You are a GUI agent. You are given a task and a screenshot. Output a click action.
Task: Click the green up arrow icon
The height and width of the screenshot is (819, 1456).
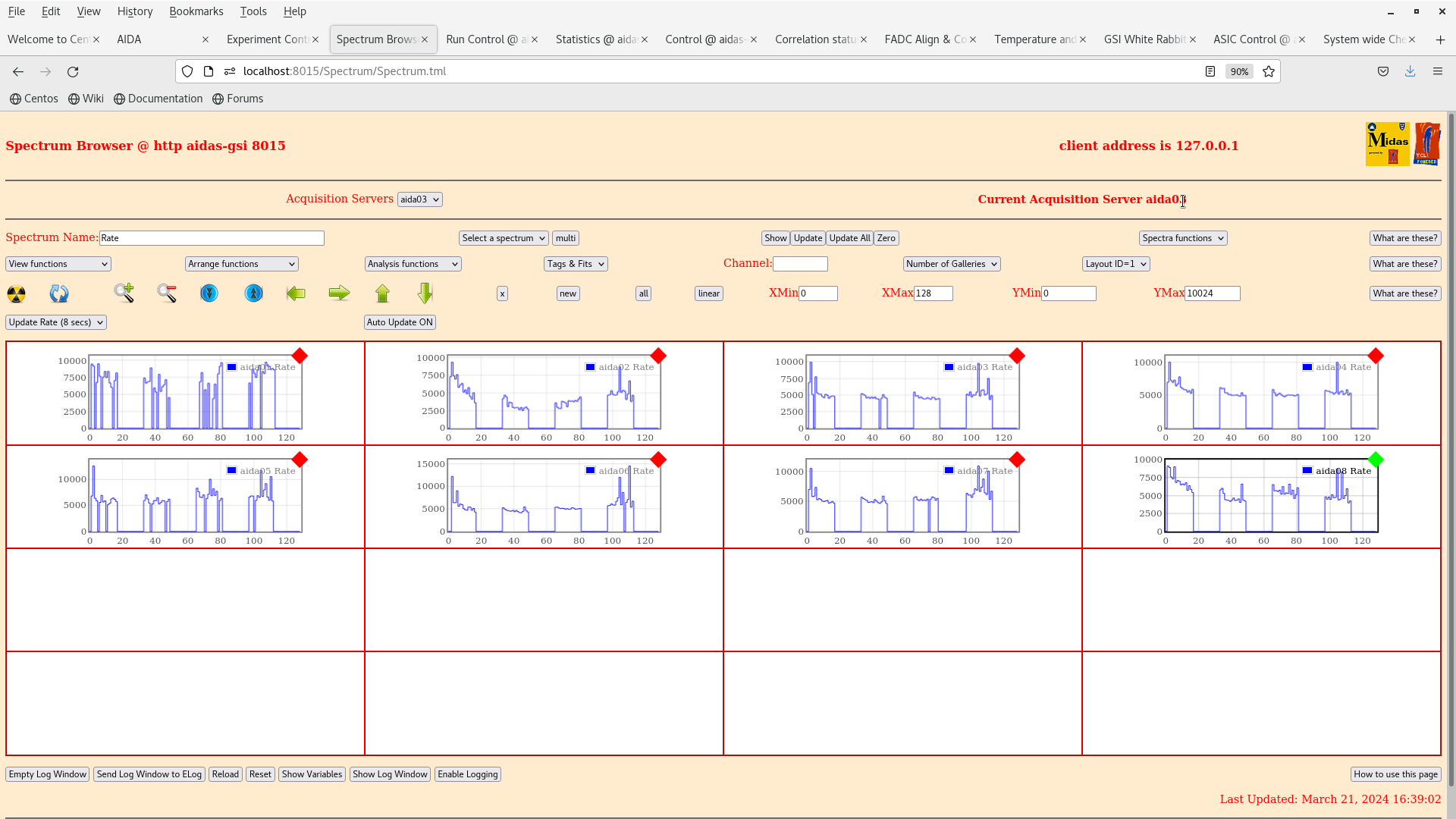pos(382,293)
